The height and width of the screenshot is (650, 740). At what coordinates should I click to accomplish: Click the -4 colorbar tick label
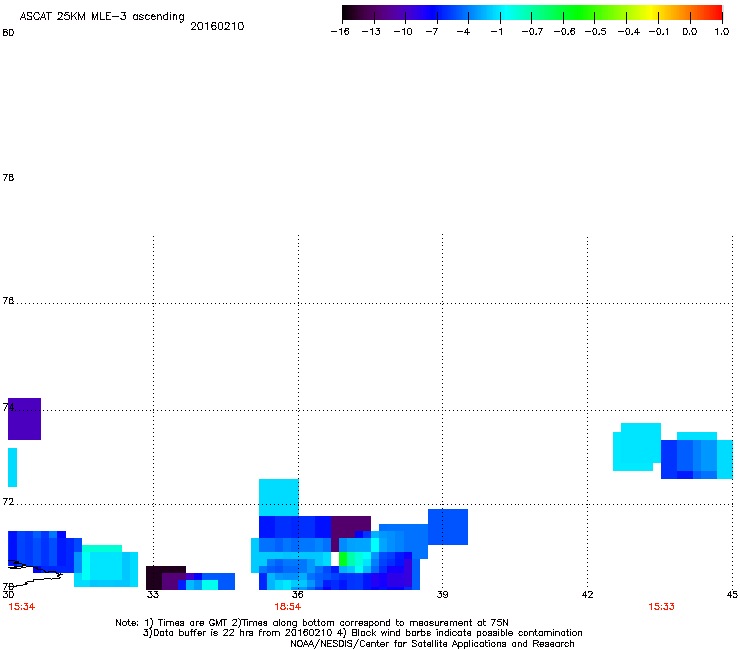(x=463, y=32)
